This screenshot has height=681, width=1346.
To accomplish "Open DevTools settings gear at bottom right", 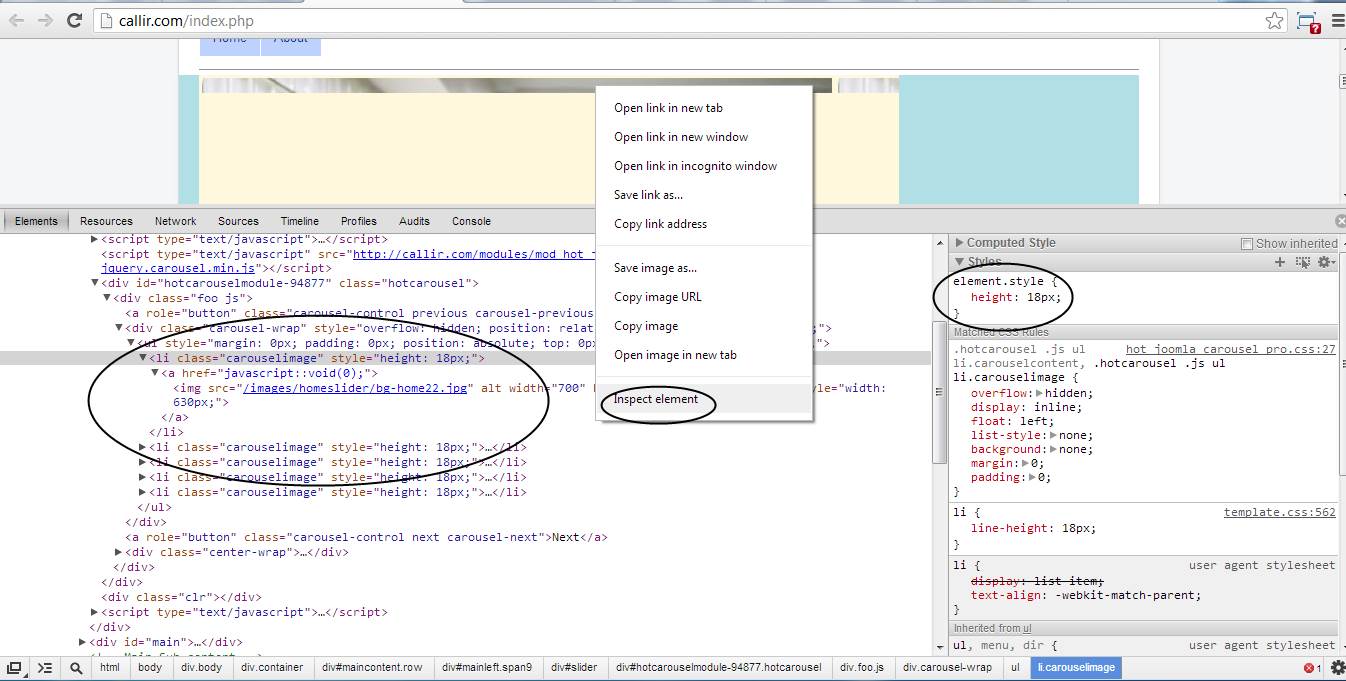I will (x=1337, y=667).
